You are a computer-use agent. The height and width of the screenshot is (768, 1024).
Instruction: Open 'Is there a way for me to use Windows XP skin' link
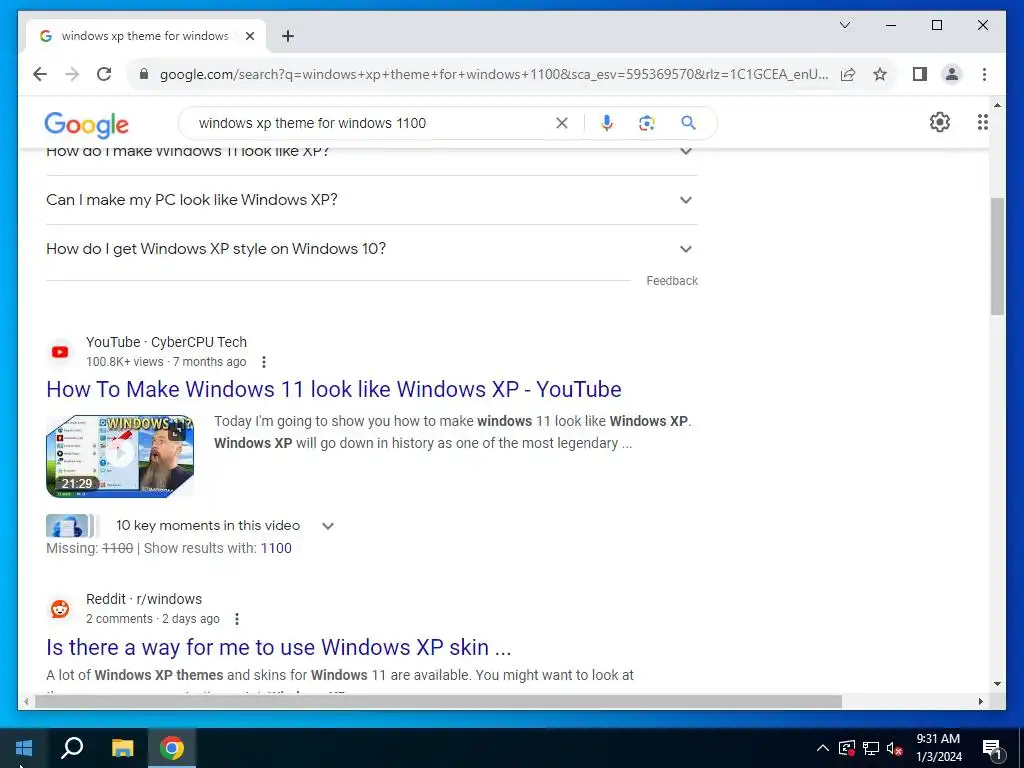coord(278,647)
